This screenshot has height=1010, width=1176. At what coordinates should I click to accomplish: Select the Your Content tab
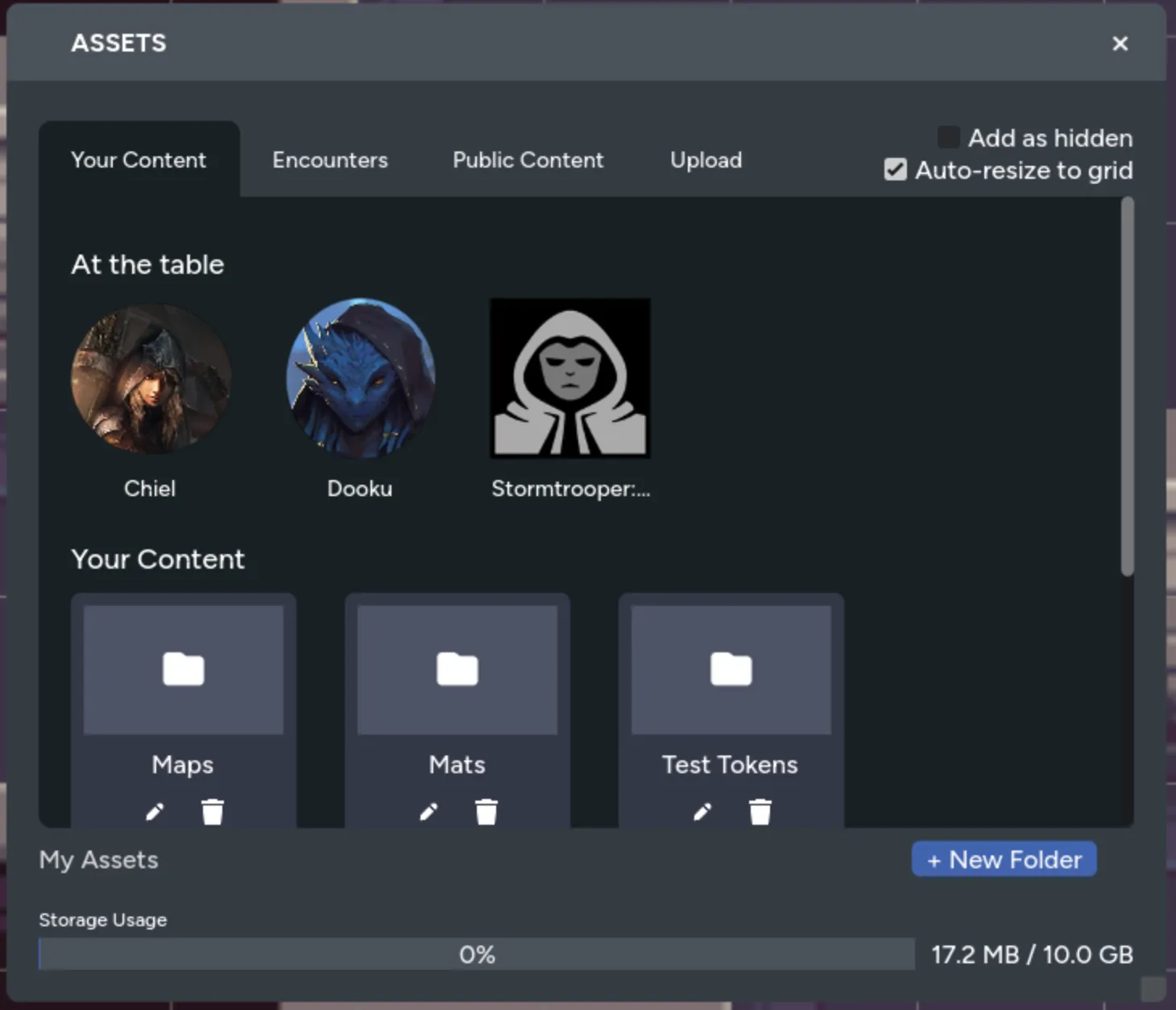pyautogui.click(x=139, y=159)
